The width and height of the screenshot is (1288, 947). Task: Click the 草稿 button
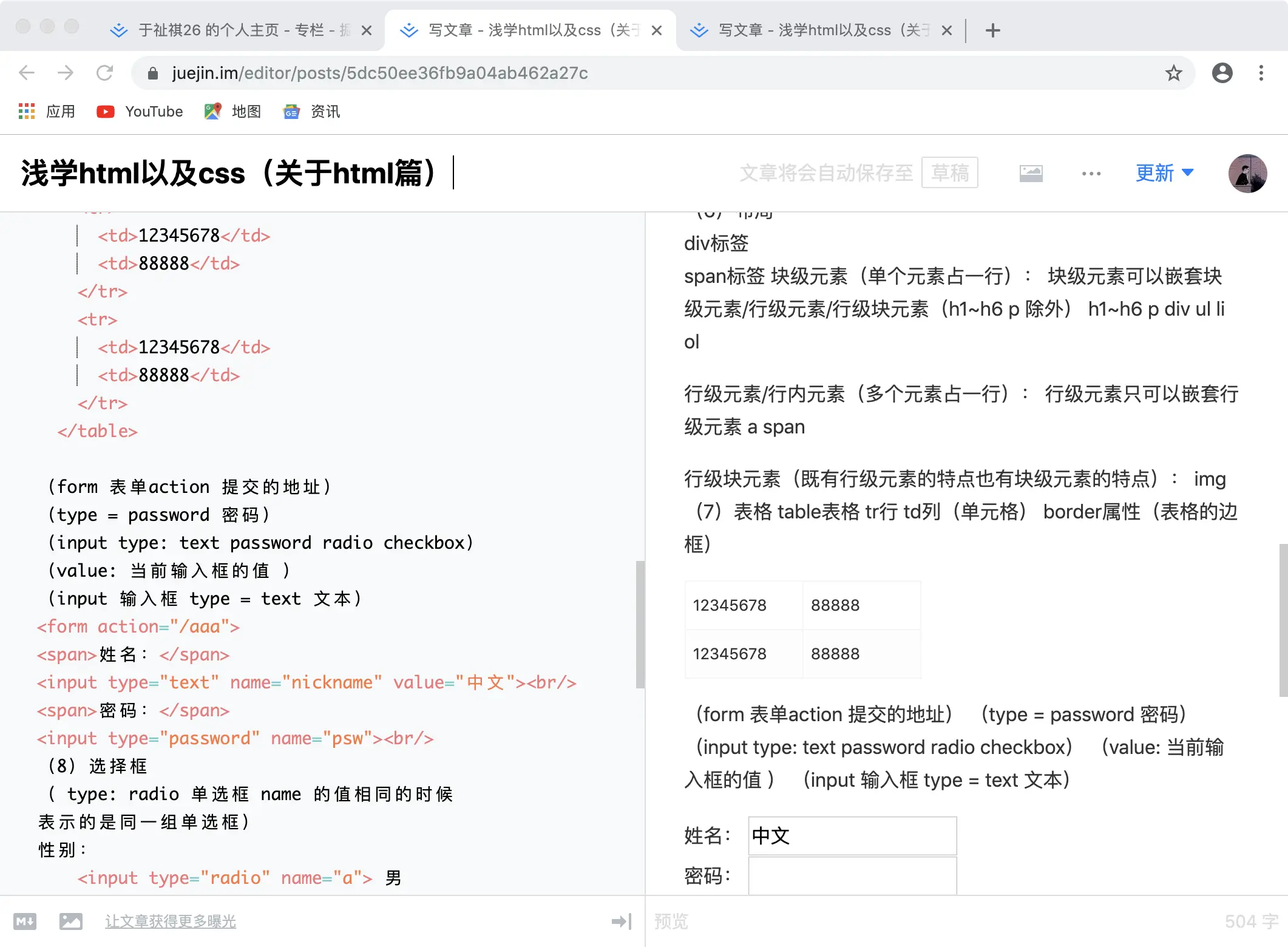coord(949,173)
